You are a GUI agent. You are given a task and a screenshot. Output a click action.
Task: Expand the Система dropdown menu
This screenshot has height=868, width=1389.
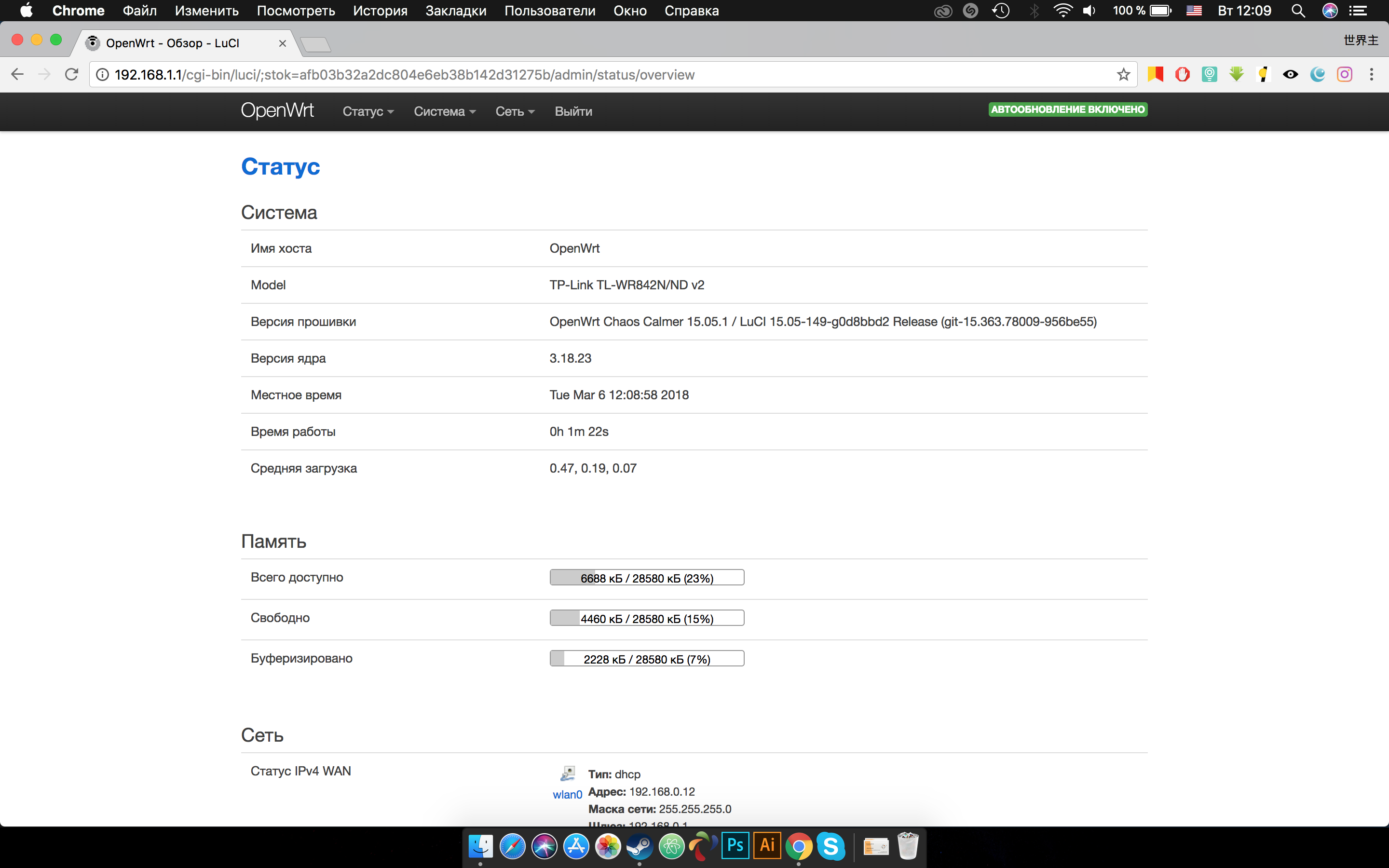445,111
